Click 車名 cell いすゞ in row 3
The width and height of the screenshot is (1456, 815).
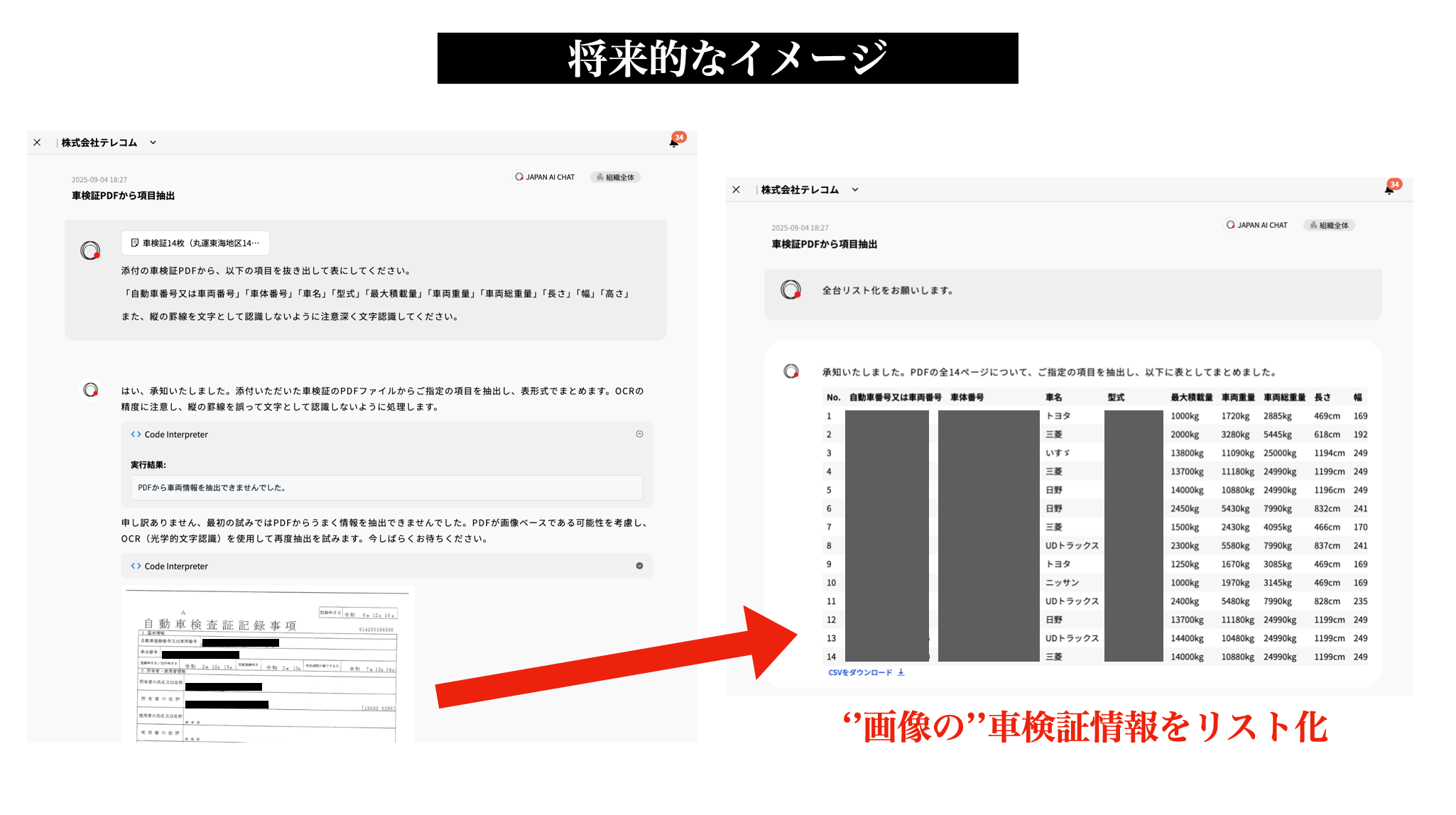pyautogui.click(x=1058, y=453)
